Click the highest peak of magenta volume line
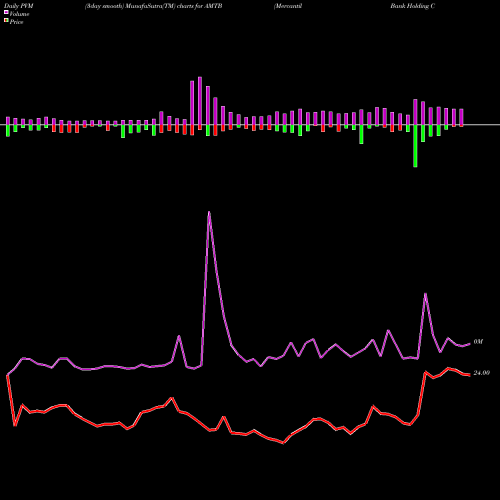Viewport: 500px width, 500px height. [x=209, y=212]
